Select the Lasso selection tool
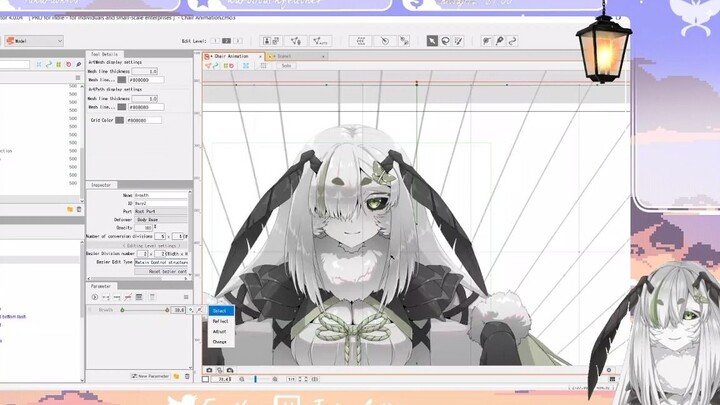The width and height of the screenshot is (720, 405). [445, 41]
